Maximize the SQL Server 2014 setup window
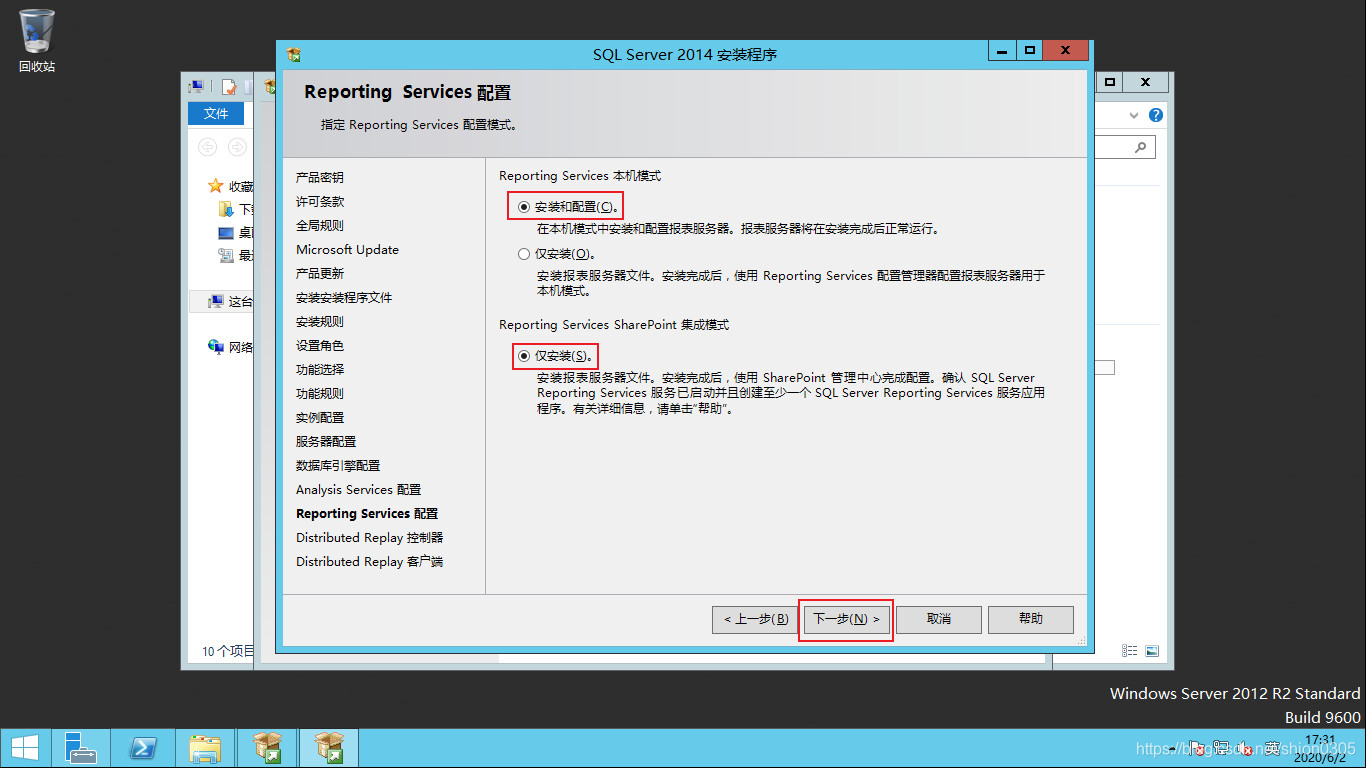 [x=1029, y=50]
